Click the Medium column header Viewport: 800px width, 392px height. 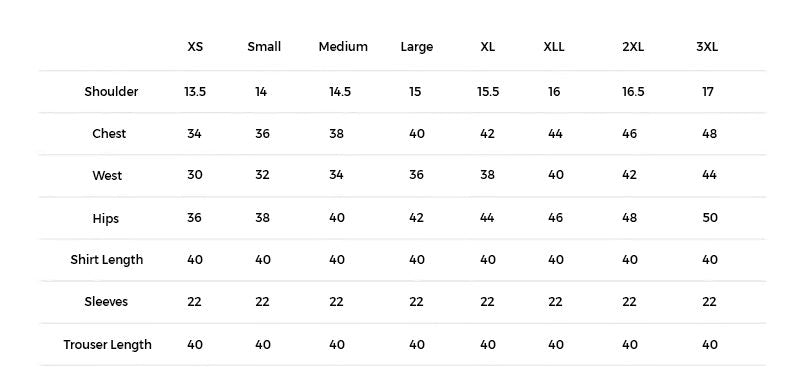click(x=343, y=46)
